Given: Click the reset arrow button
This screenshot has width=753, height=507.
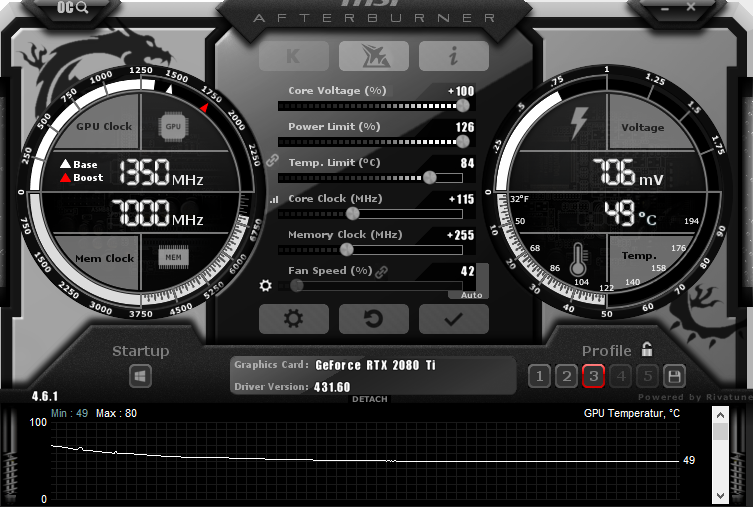Looking at the screenshot, I should (374, 319).
